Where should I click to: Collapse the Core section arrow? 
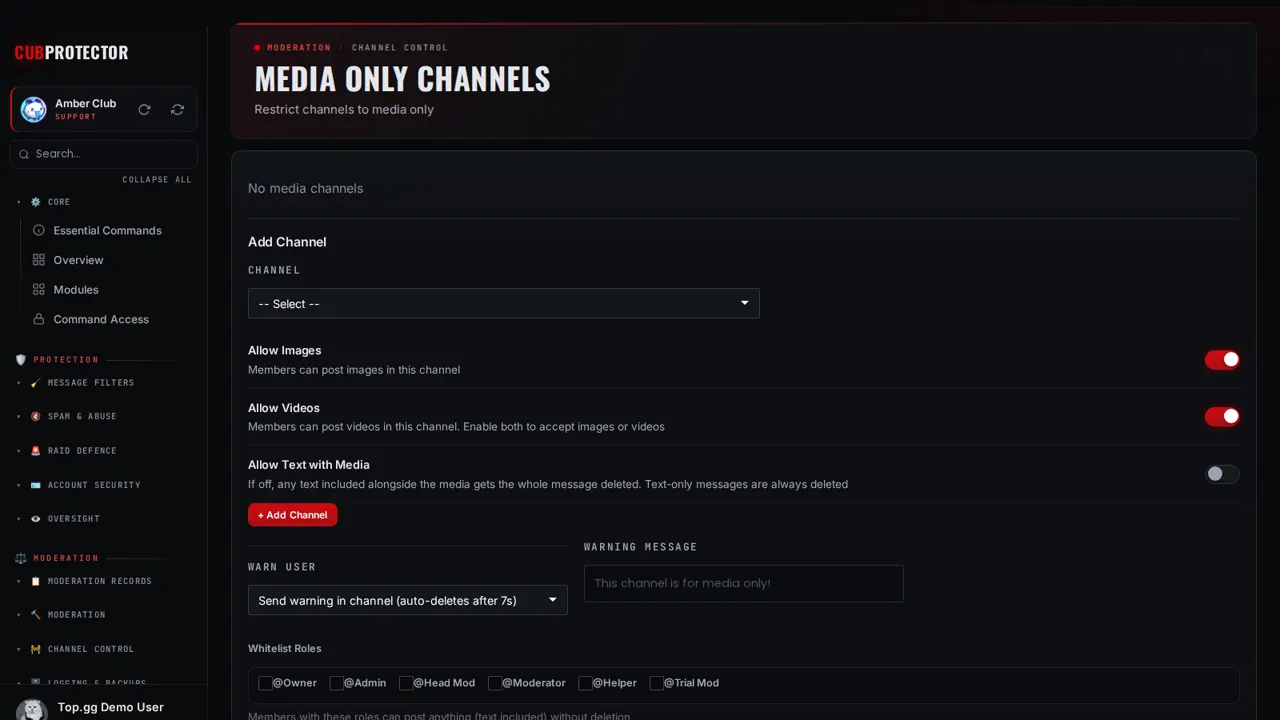(x=18, y=202)
